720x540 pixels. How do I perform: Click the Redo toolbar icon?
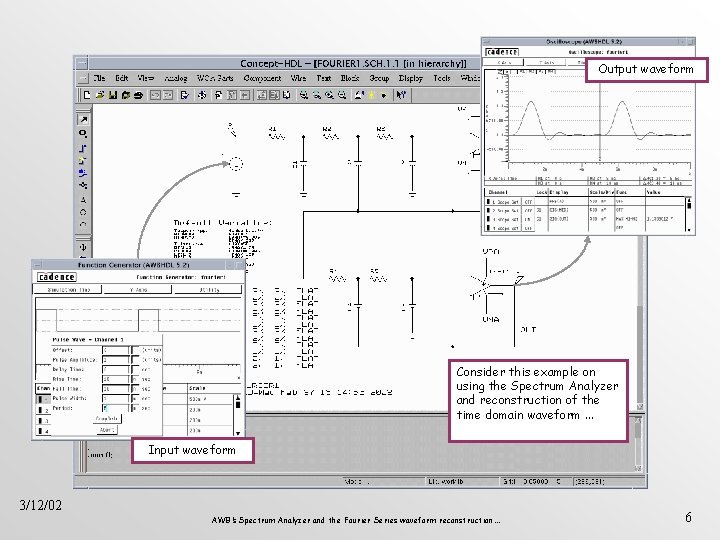click(168, 95)
